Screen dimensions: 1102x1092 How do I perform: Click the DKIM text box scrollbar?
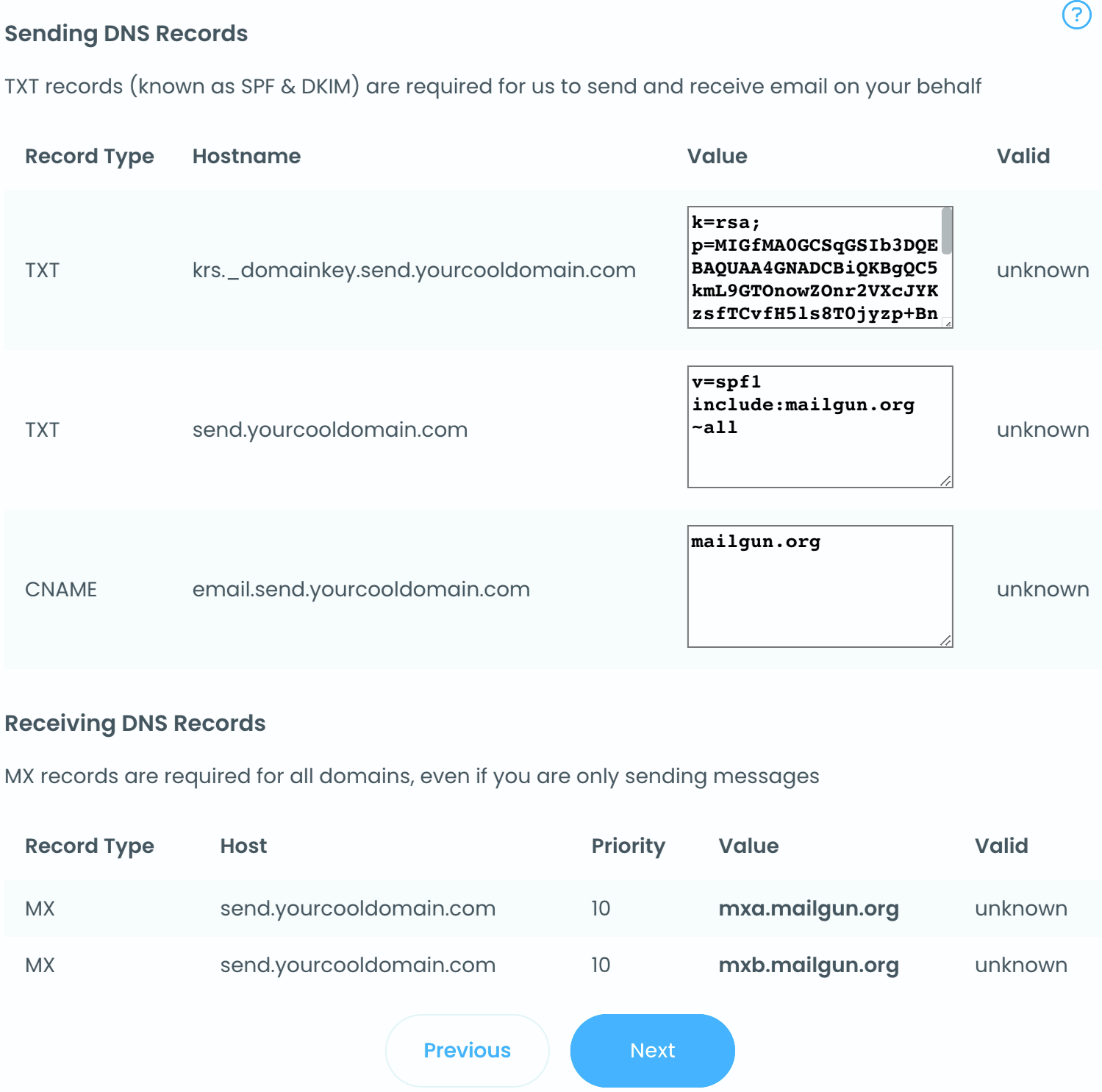[x=947, y=231]
